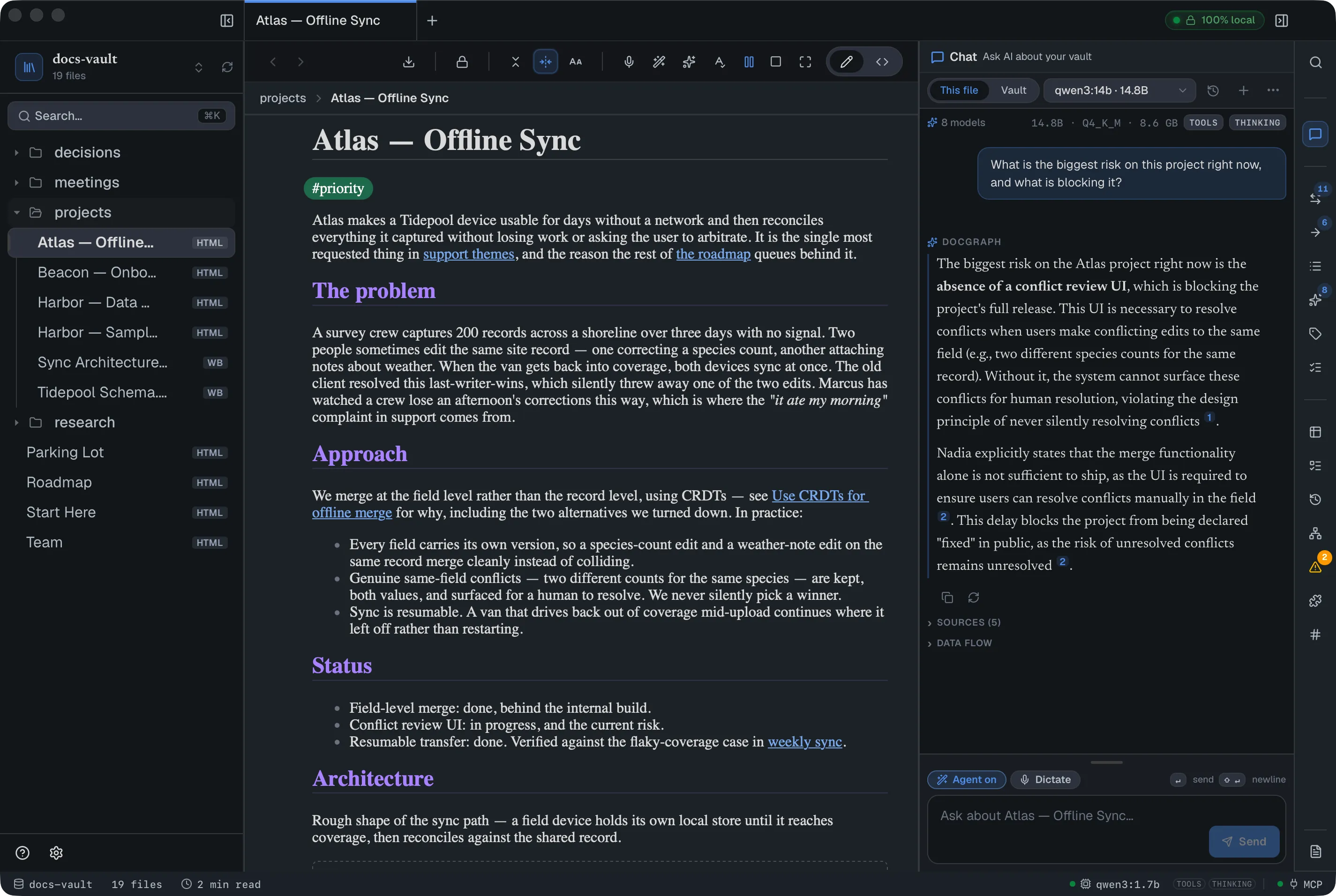This screenshot has width=1336, height=896.
Task: Collapse the projects folder
Action: coord(121,213)
